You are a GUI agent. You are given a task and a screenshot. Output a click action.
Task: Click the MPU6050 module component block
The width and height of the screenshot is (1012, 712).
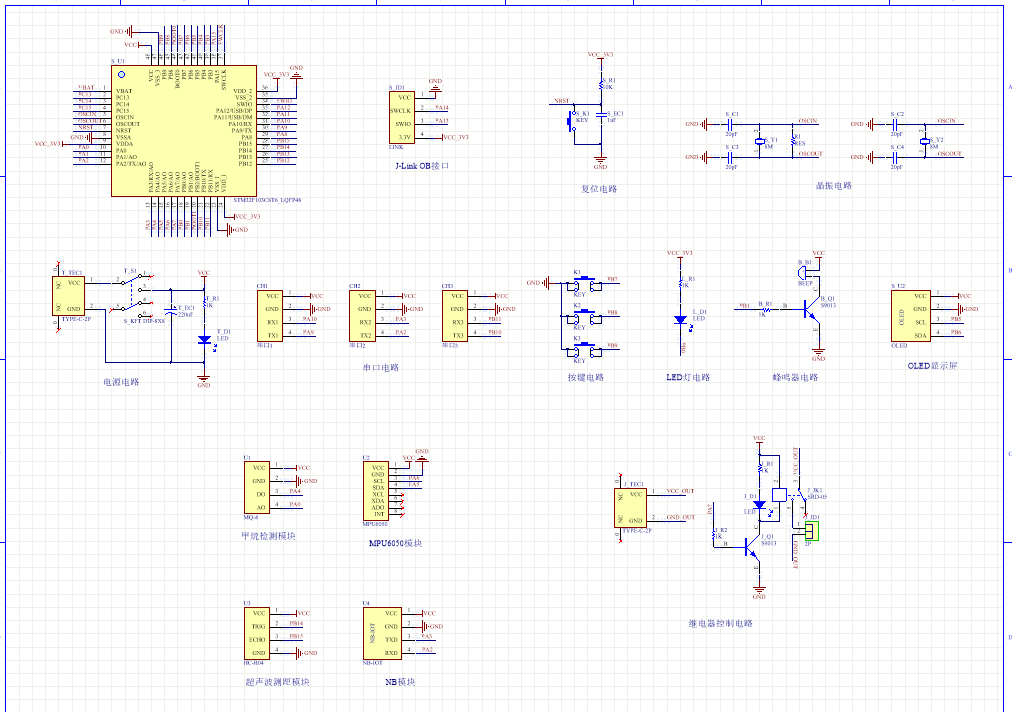tap(376, 490)
